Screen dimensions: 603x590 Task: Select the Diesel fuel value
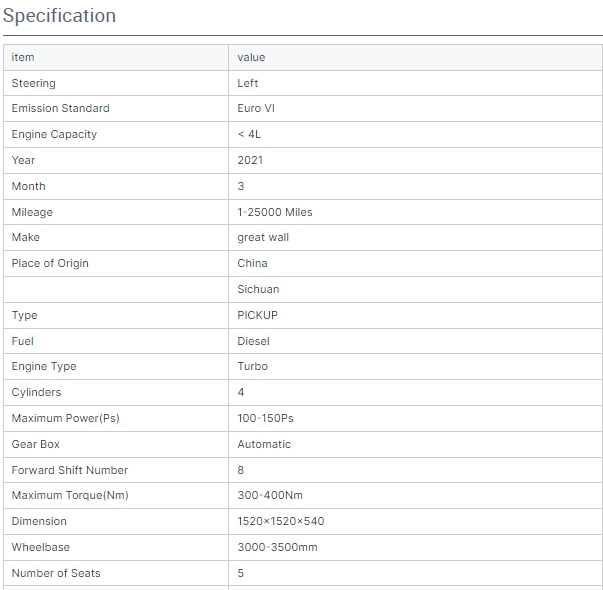click(x=253, y=341)
